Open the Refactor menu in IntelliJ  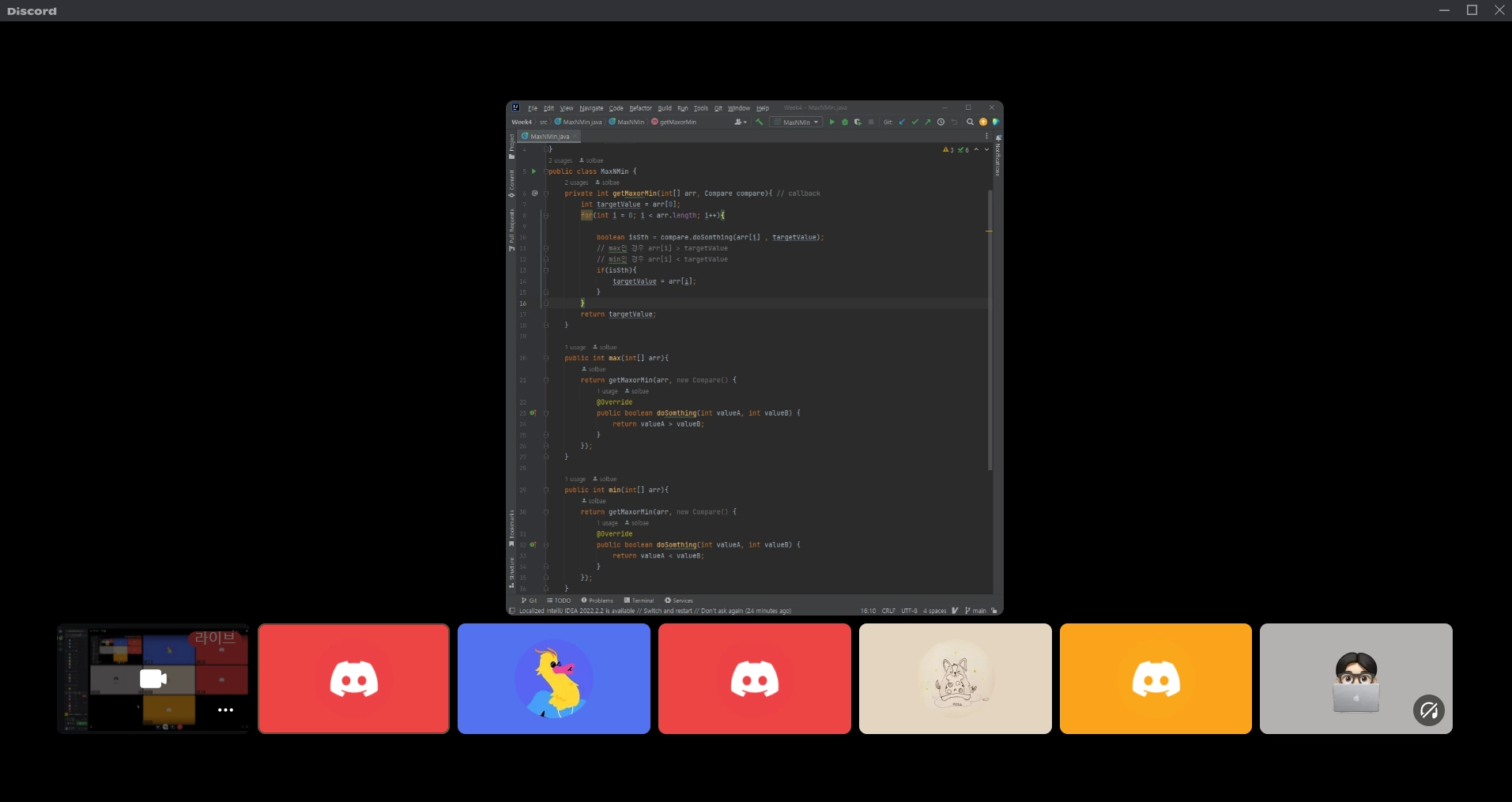tap(640, 108)
